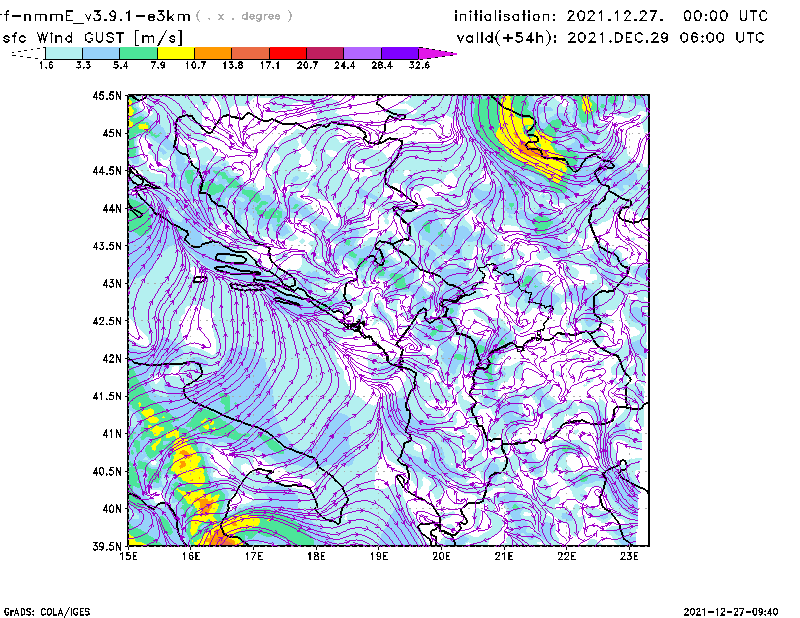Image resolution: width=800 pixels, height=618 pixels.
Task: Click the yellow 7.9–10.7 legend color swatch
Action: (x=176, y=53)
